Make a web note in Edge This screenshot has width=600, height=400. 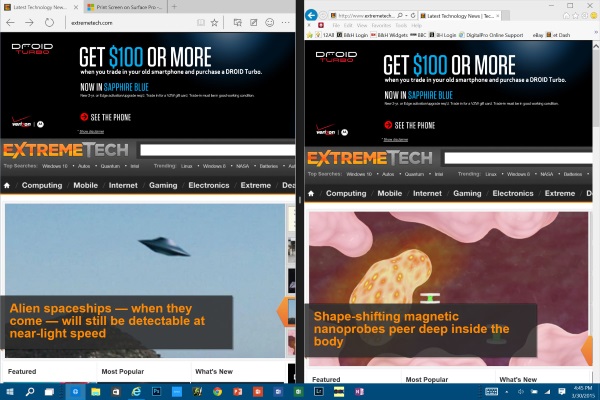[254, 23]
